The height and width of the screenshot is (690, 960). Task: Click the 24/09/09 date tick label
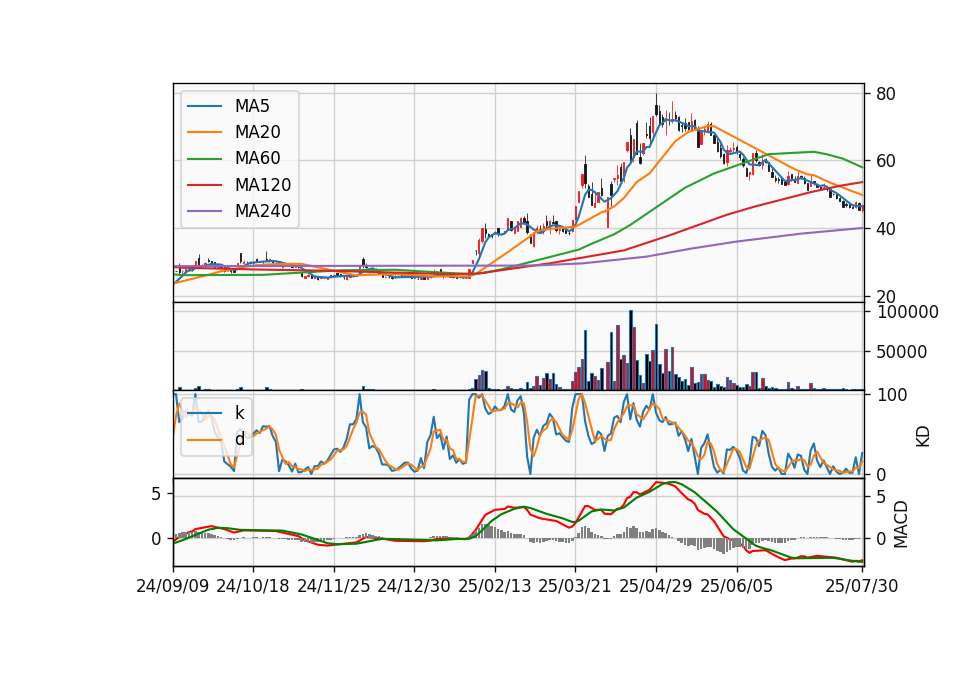(173, 586)
